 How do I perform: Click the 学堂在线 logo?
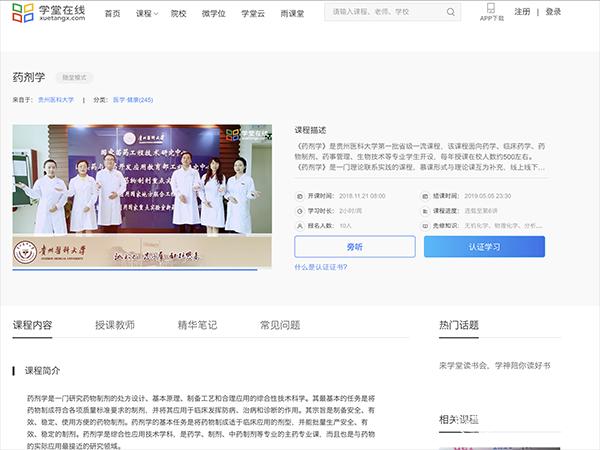pos(49,12)
